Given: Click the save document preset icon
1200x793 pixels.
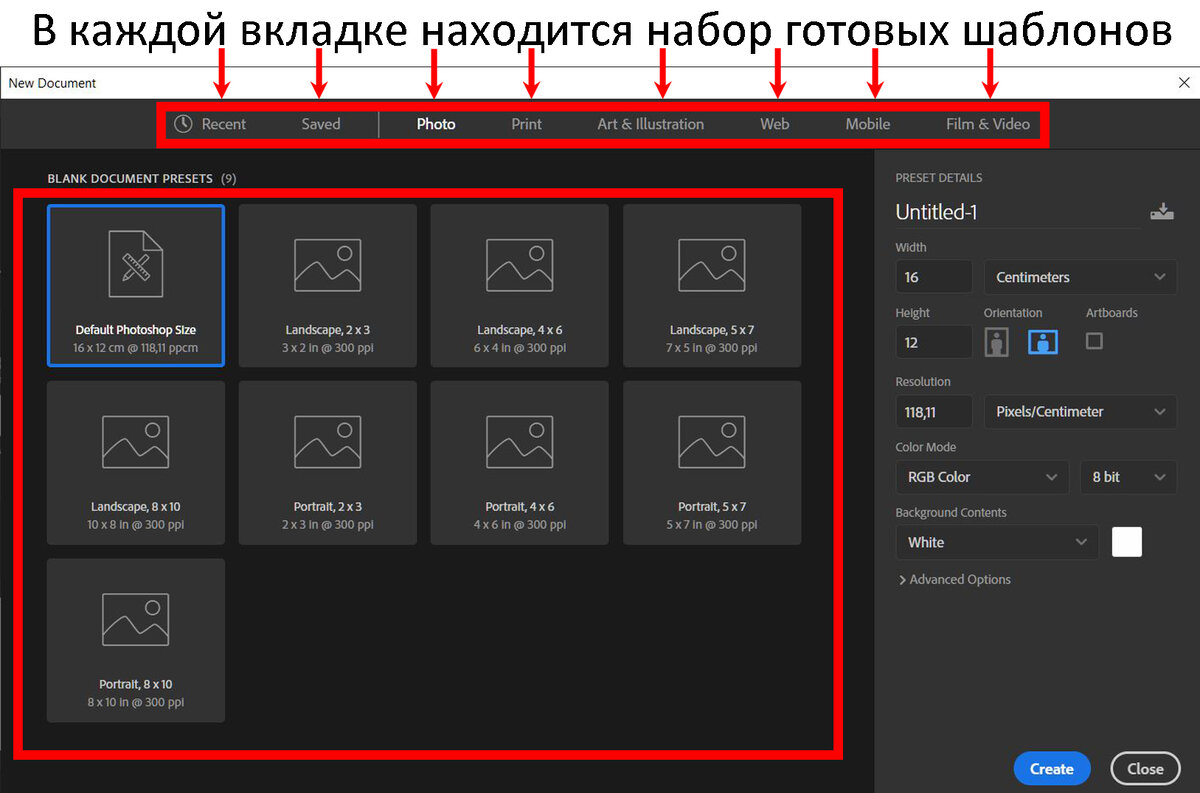Looking at the screenshot, I should click(1162, 211).
